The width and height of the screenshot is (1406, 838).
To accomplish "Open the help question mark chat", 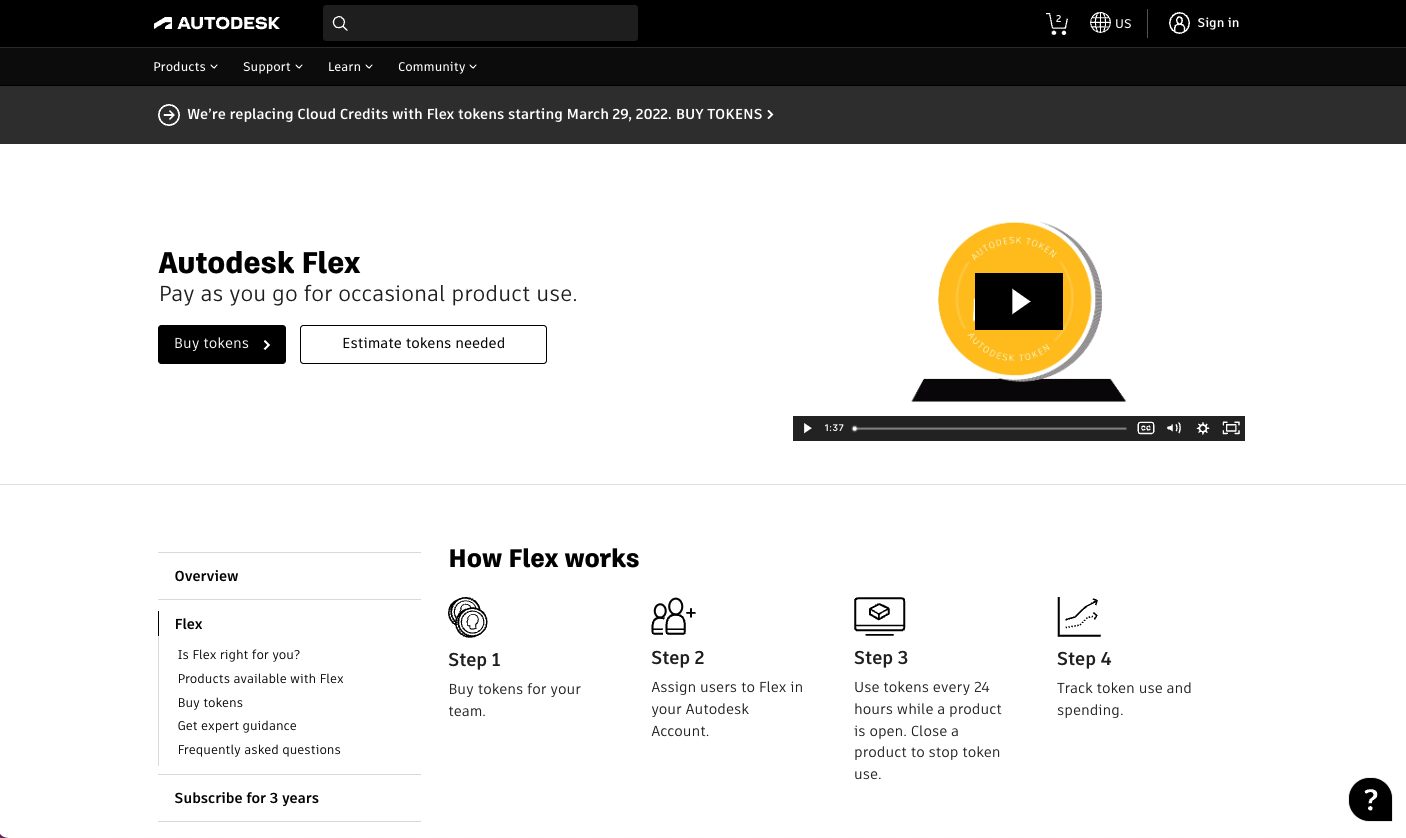I will [1370, 799].
